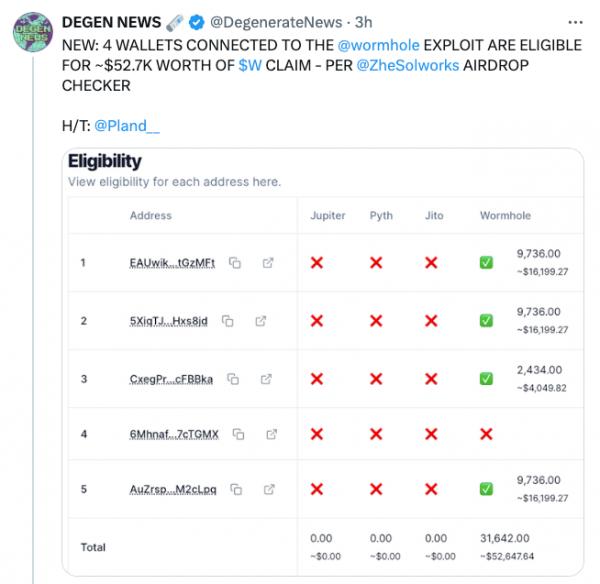Image resolution: width=600 pixels, height=584 pixels.
Task: Click the DEGEN NEWS profile avatar
Action: 32,30
